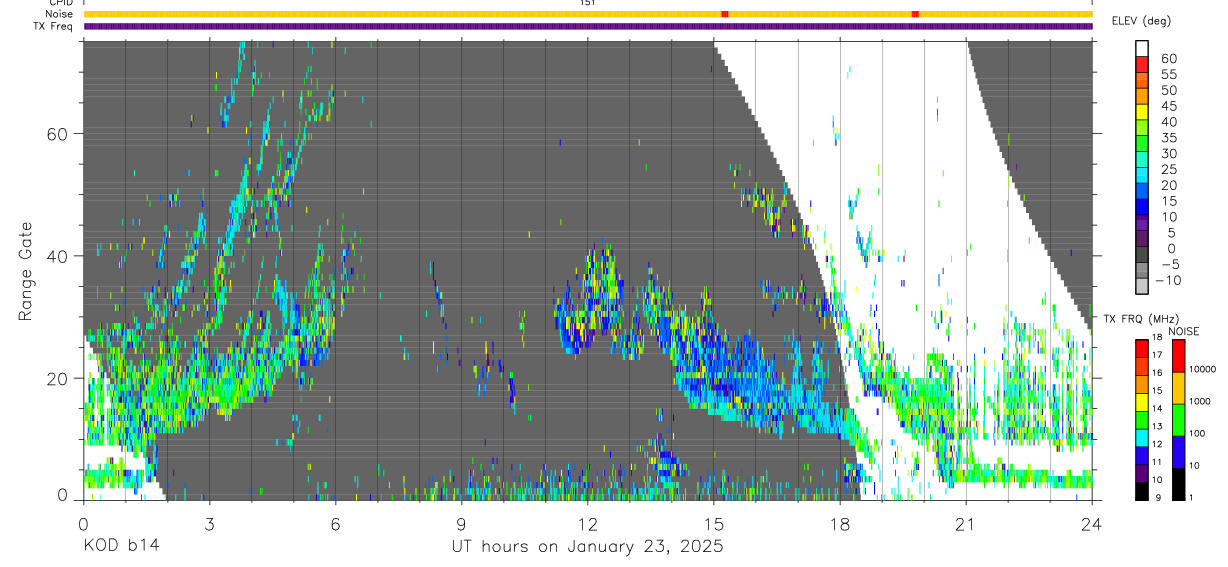The image size is (1228, 567).
Task: Click the x-axis tick label "0" under the plot
Action: pyautogui.click(x=83, y=522)
